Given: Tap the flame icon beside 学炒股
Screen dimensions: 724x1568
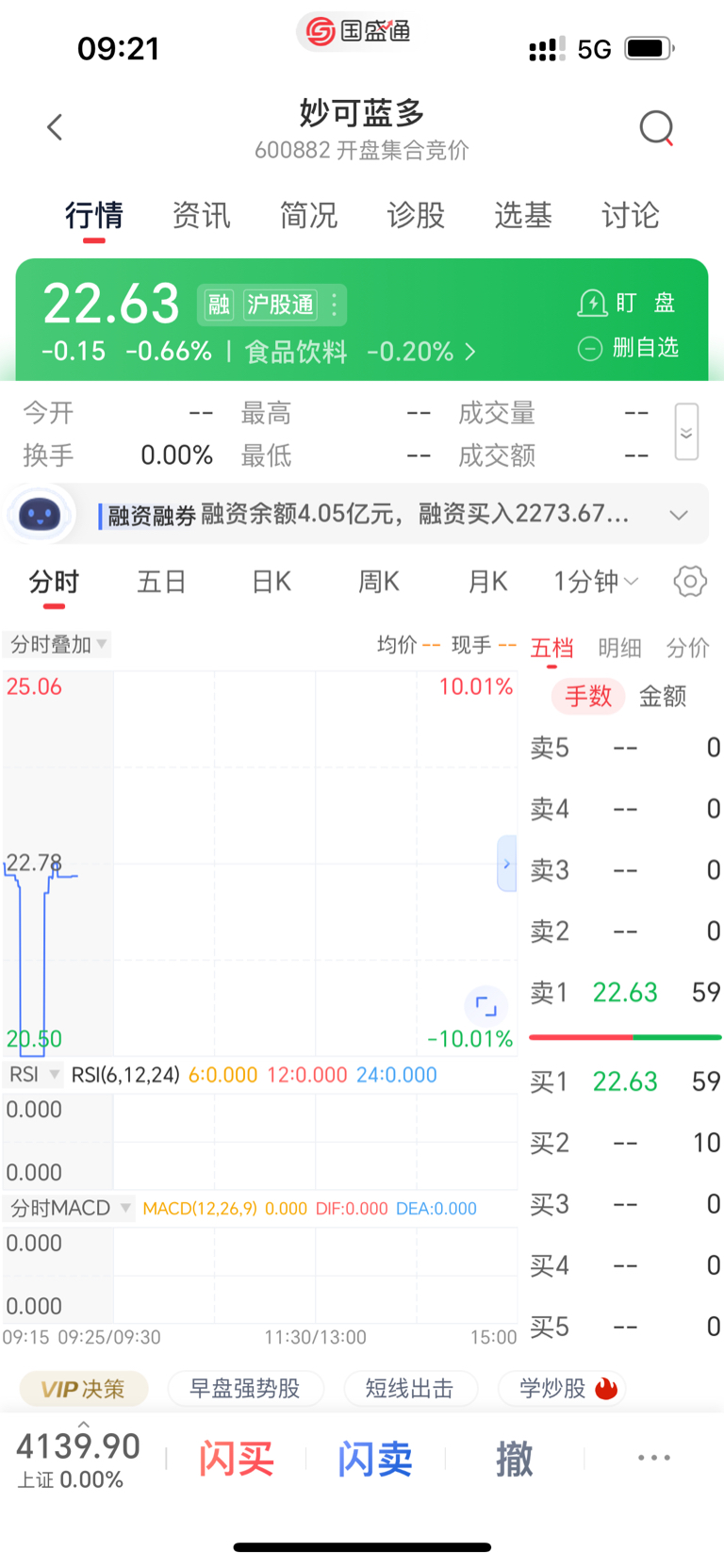Looking at the screenshot, I should [606, 1388].
